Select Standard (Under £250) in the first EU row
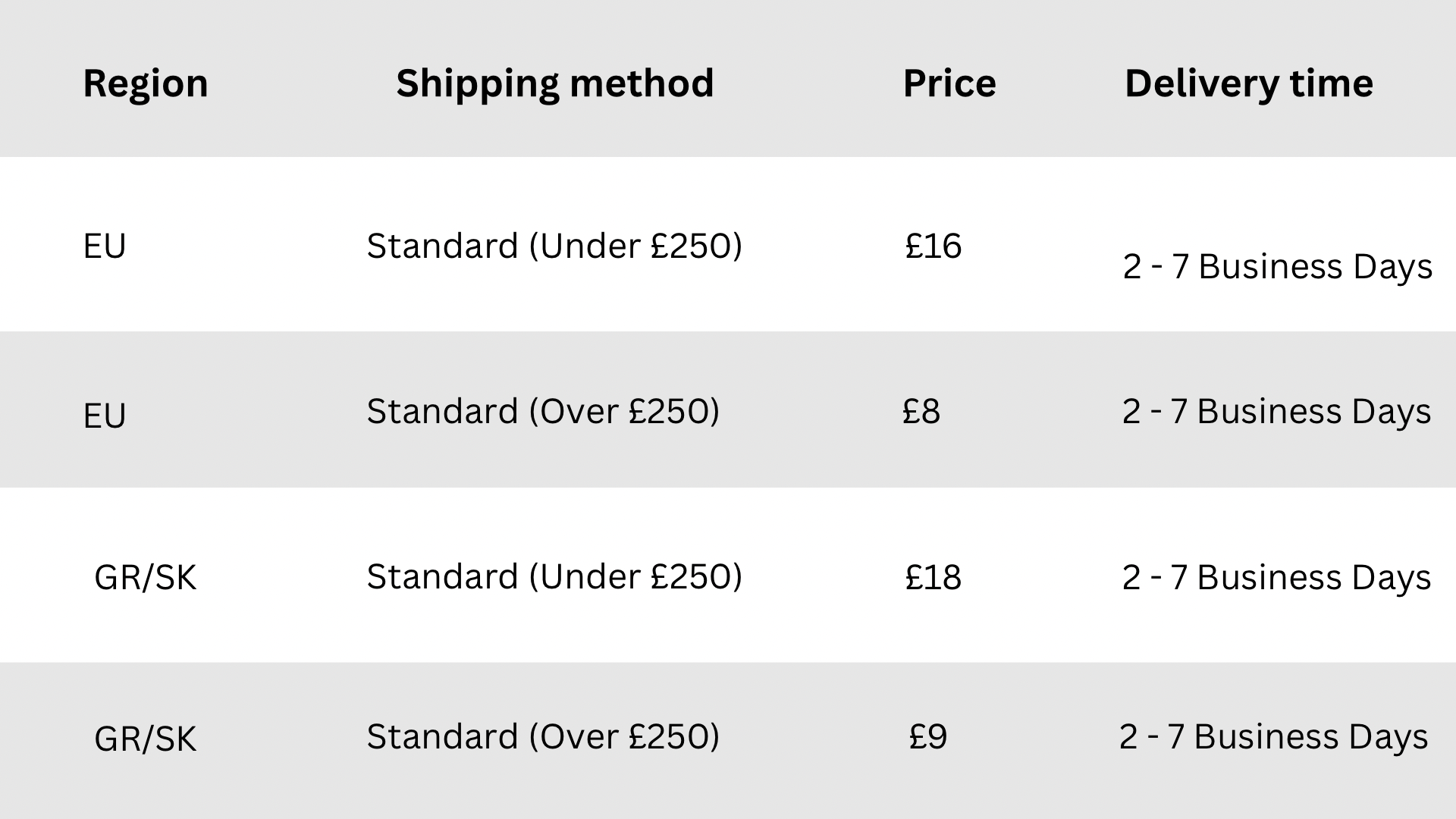 [554, 246]
